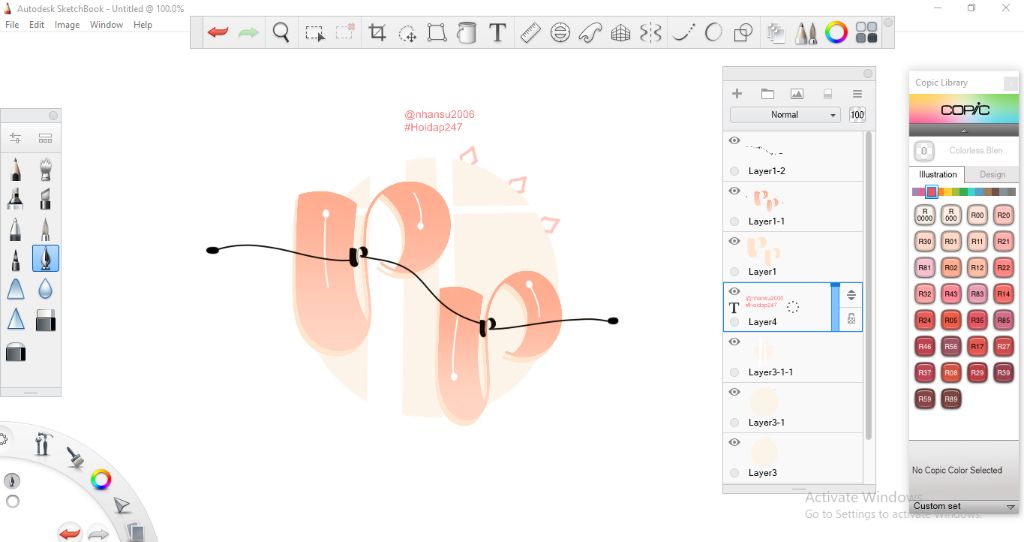The height and width of the screenshot is (542, 1024).
Task: Hide Layer1-2 with its eye icon
Action: point(734,140)
